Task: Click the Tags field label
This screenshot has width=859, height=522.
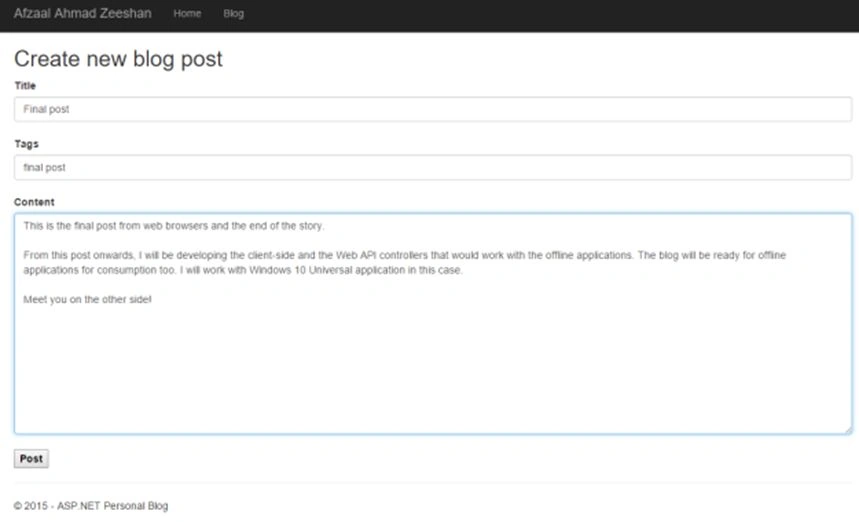Action: click(26, 144)
